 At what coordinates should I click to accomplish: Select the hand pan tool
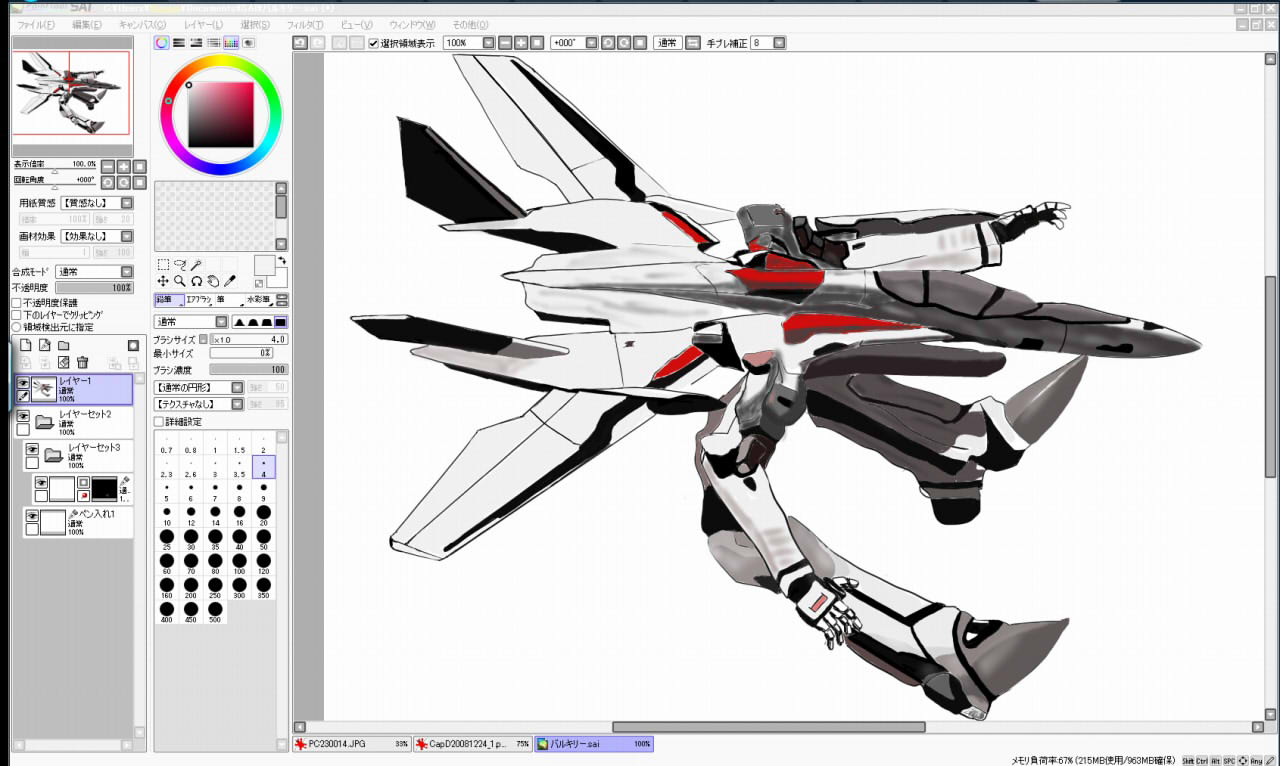pos(213,282)
